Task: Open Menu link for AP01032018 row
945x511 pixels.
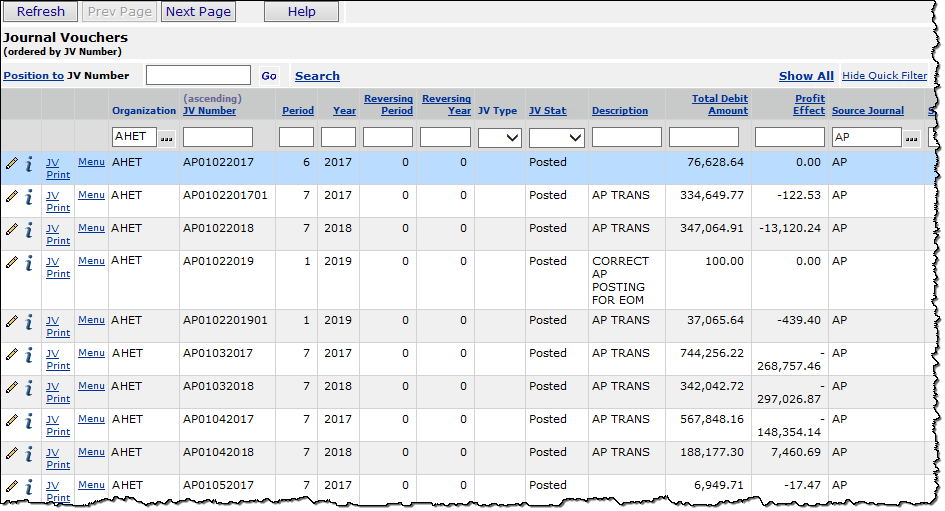Action: (91, 386)
